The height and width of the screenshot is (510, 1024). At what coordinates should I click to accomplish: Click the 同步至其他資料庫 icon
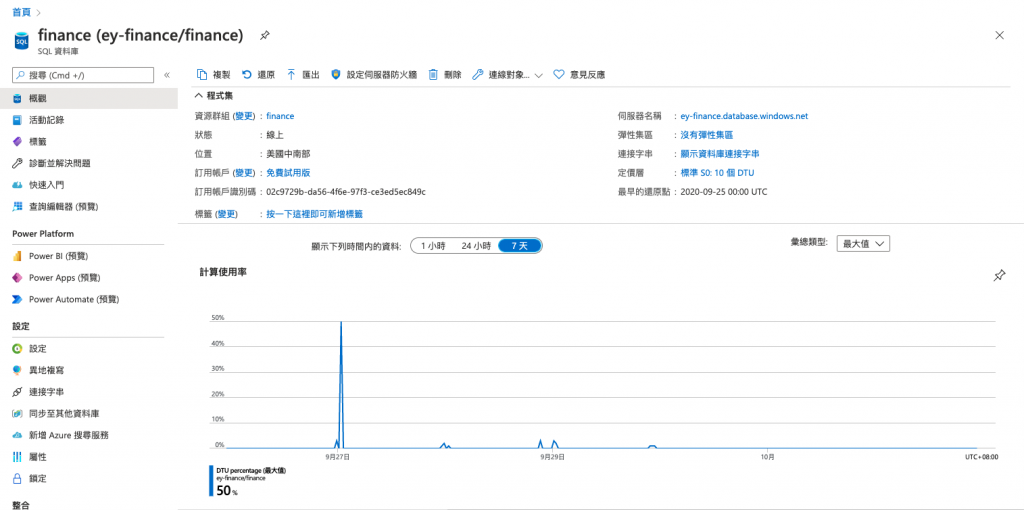[17, 413]
